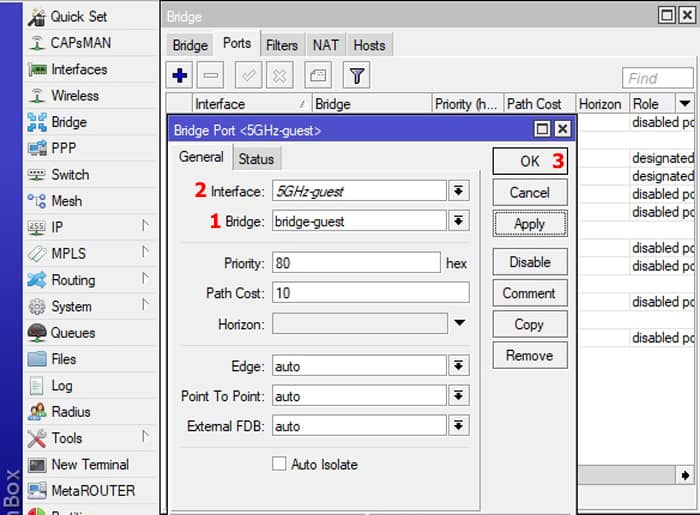Sort by the Horizon column header
This screenshot has height=515, width=700.
point(602,104)
